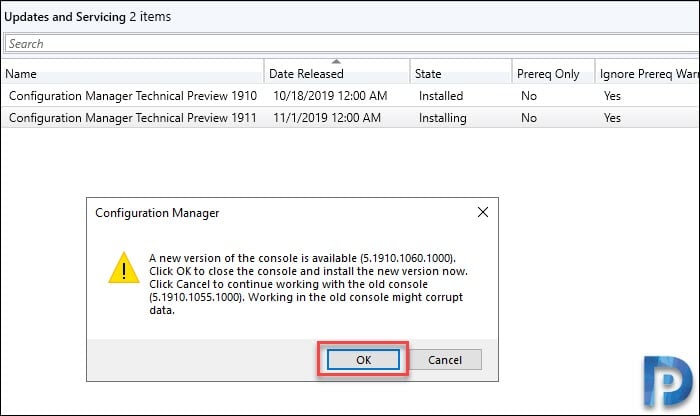The image size is (700, 416).
Task: Sort by the Name column header
Action: point(133,74)
